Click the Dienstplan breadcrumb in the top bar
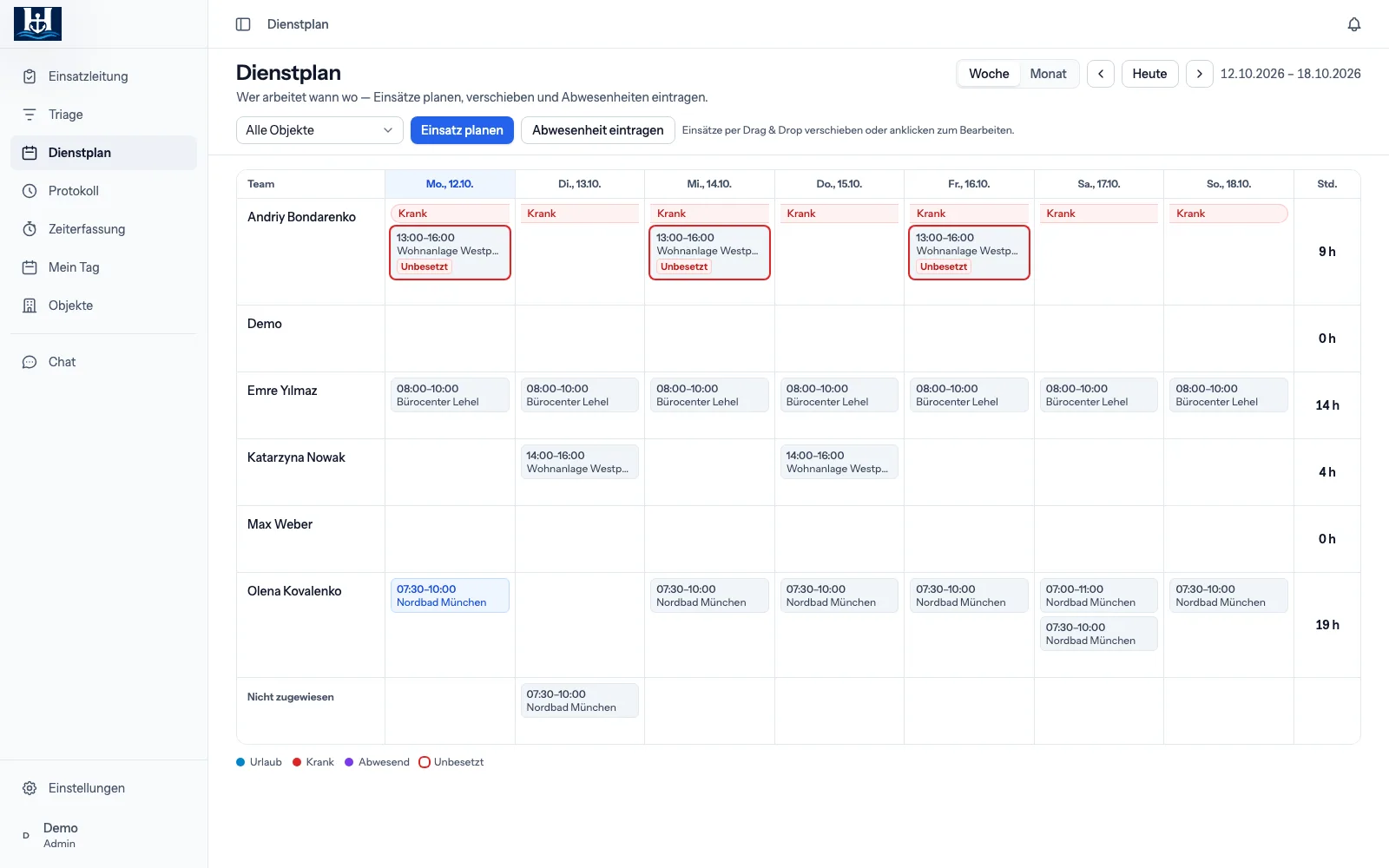Screen dimensions: 1389x868 coord(298,24)
